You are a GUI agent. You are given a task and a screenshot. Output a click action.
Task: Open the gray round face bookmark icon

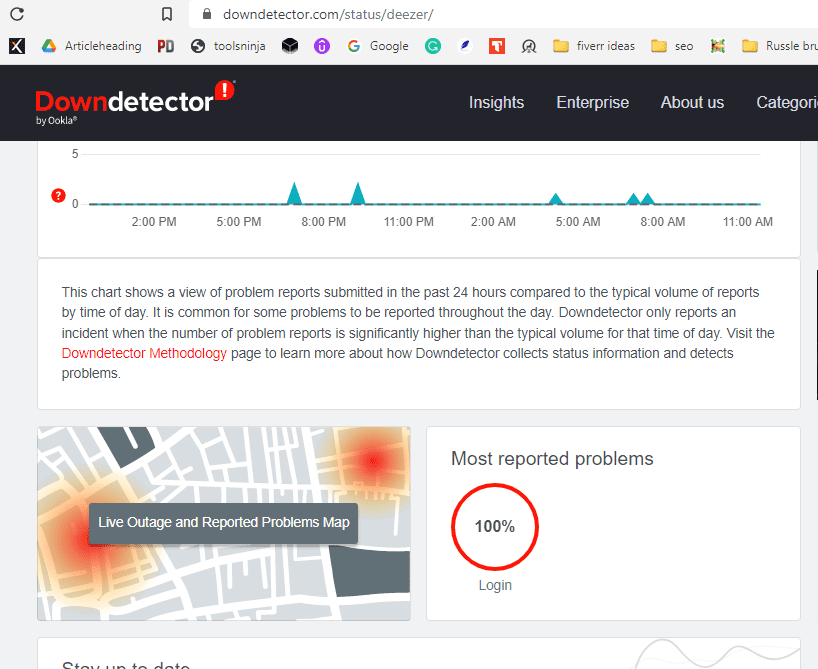coord(528,46)
